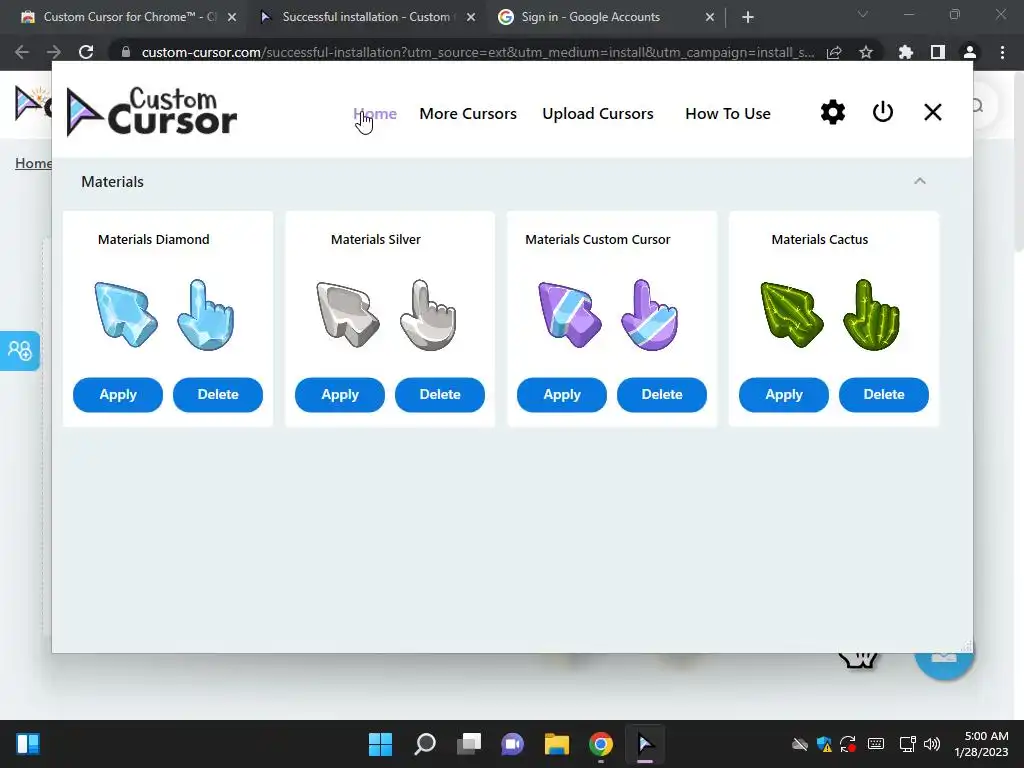Apply the Materials Diamond cursor
1024x768 pixels.
tap(118, 394)
